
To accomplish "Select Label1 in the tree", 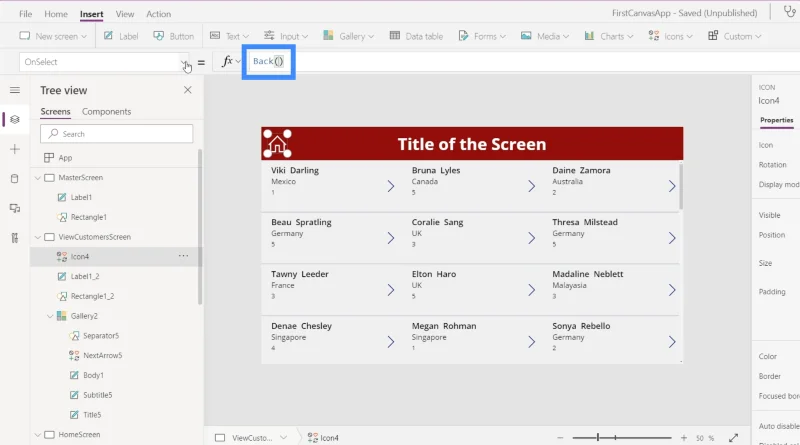I will click(x=81, y=197).
